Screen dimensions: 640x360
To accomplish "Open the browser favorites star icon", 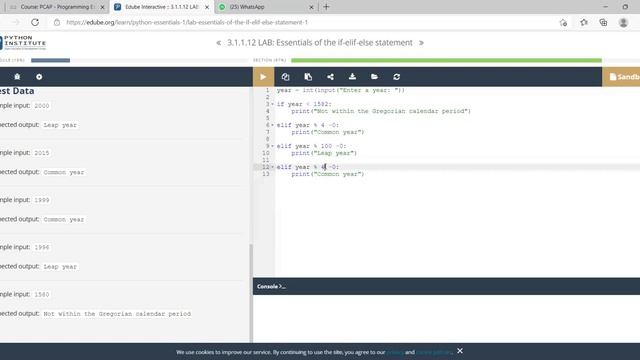I will 584,22.
